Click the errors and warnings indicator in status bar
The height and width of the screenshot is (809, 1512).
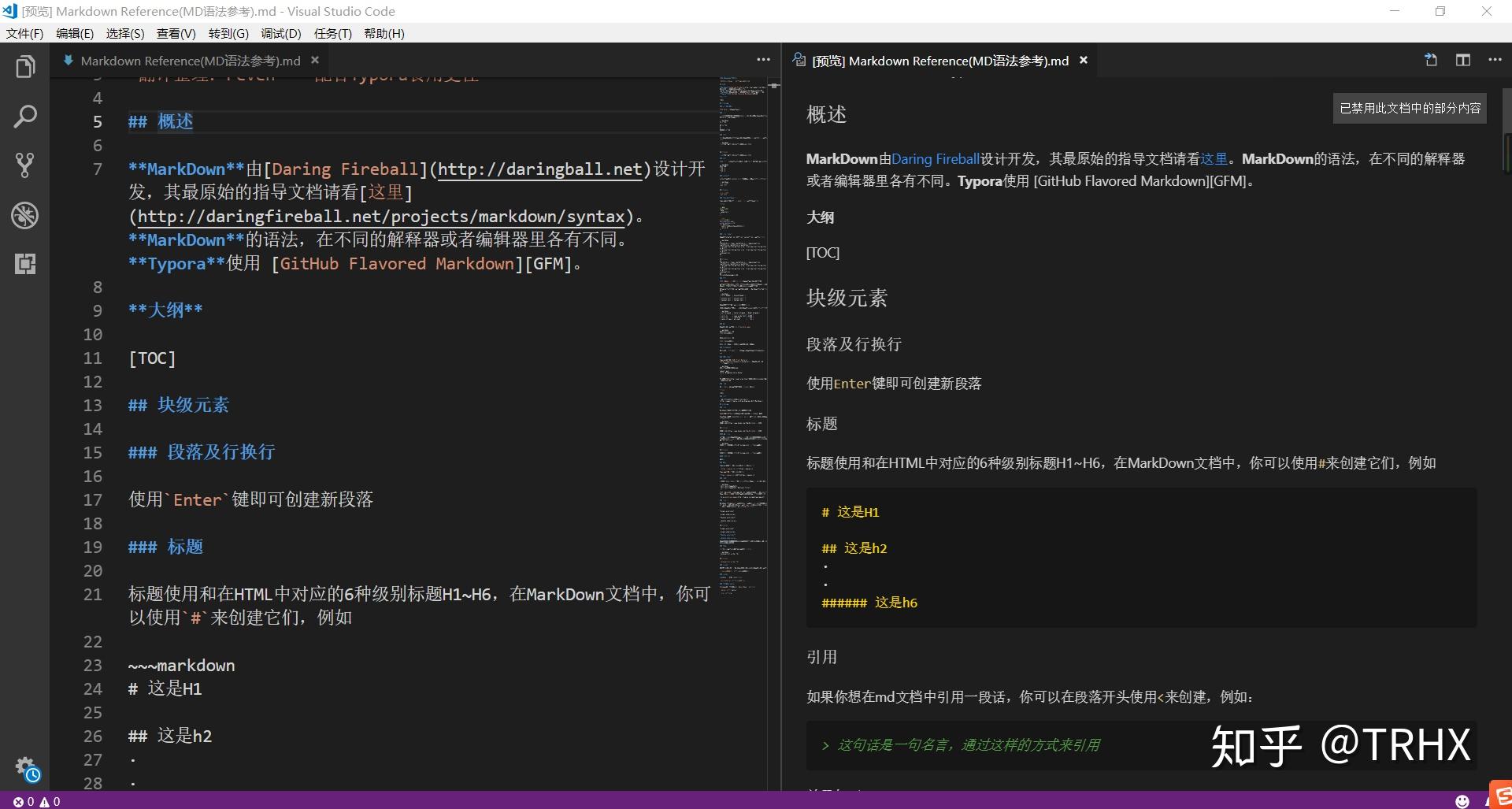[34, 801]
